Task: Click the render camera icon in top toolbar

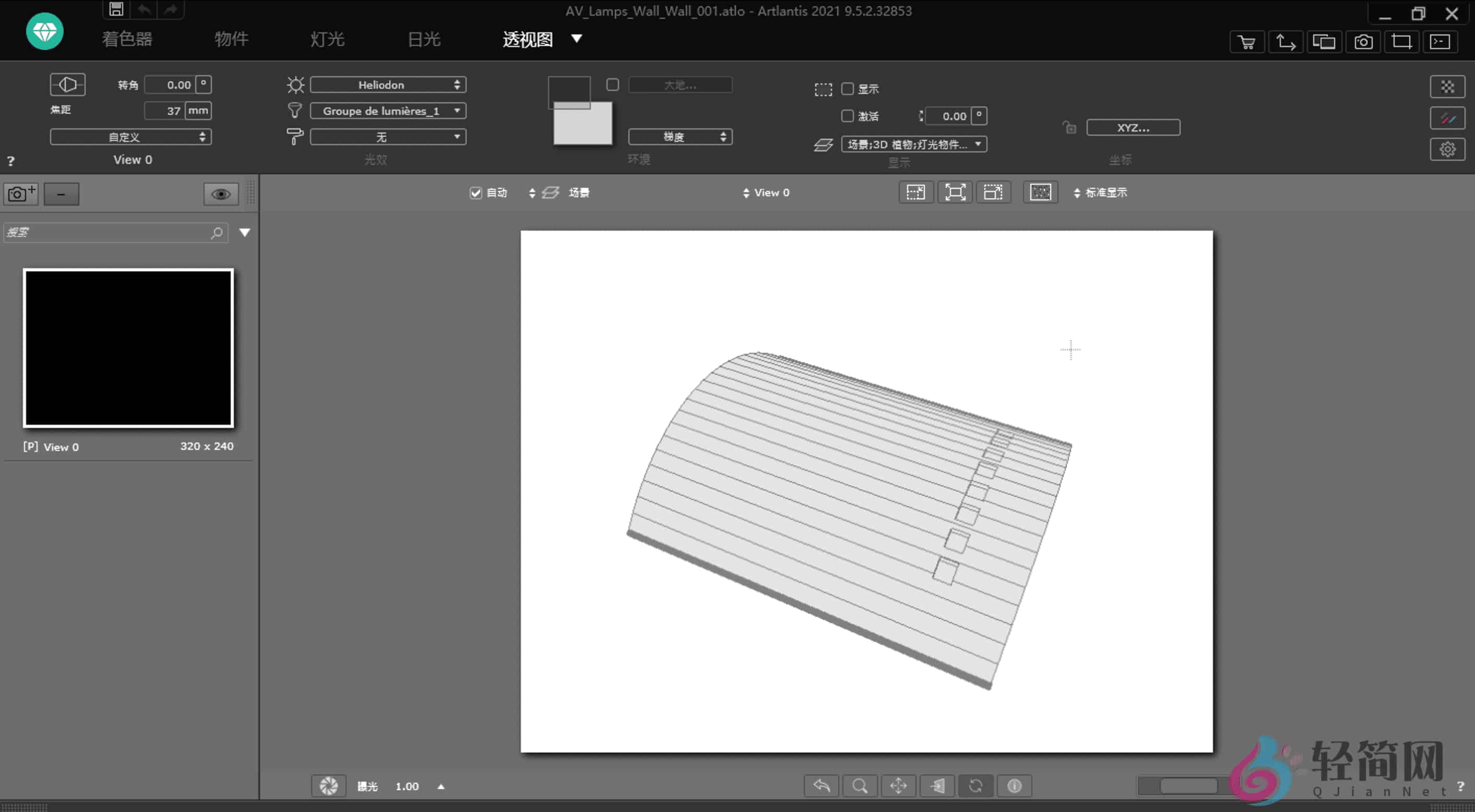Action: click(1363, 41)
